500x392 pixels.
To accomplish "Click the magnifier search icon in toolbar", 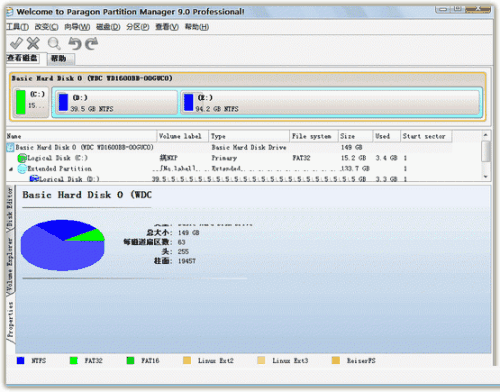I will pyautogui.click(x=54, y=44).
